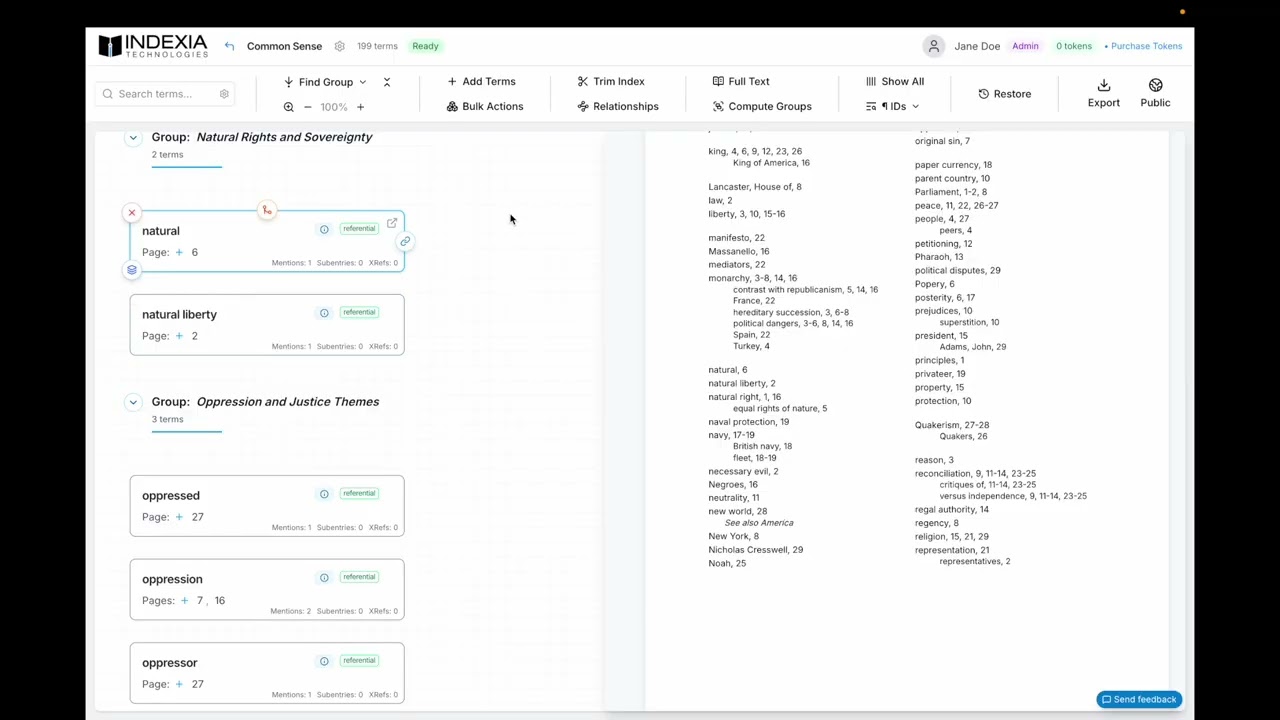1280x720 pixels.
Task: Add a page to oppressor term
Action: [179, 684]
